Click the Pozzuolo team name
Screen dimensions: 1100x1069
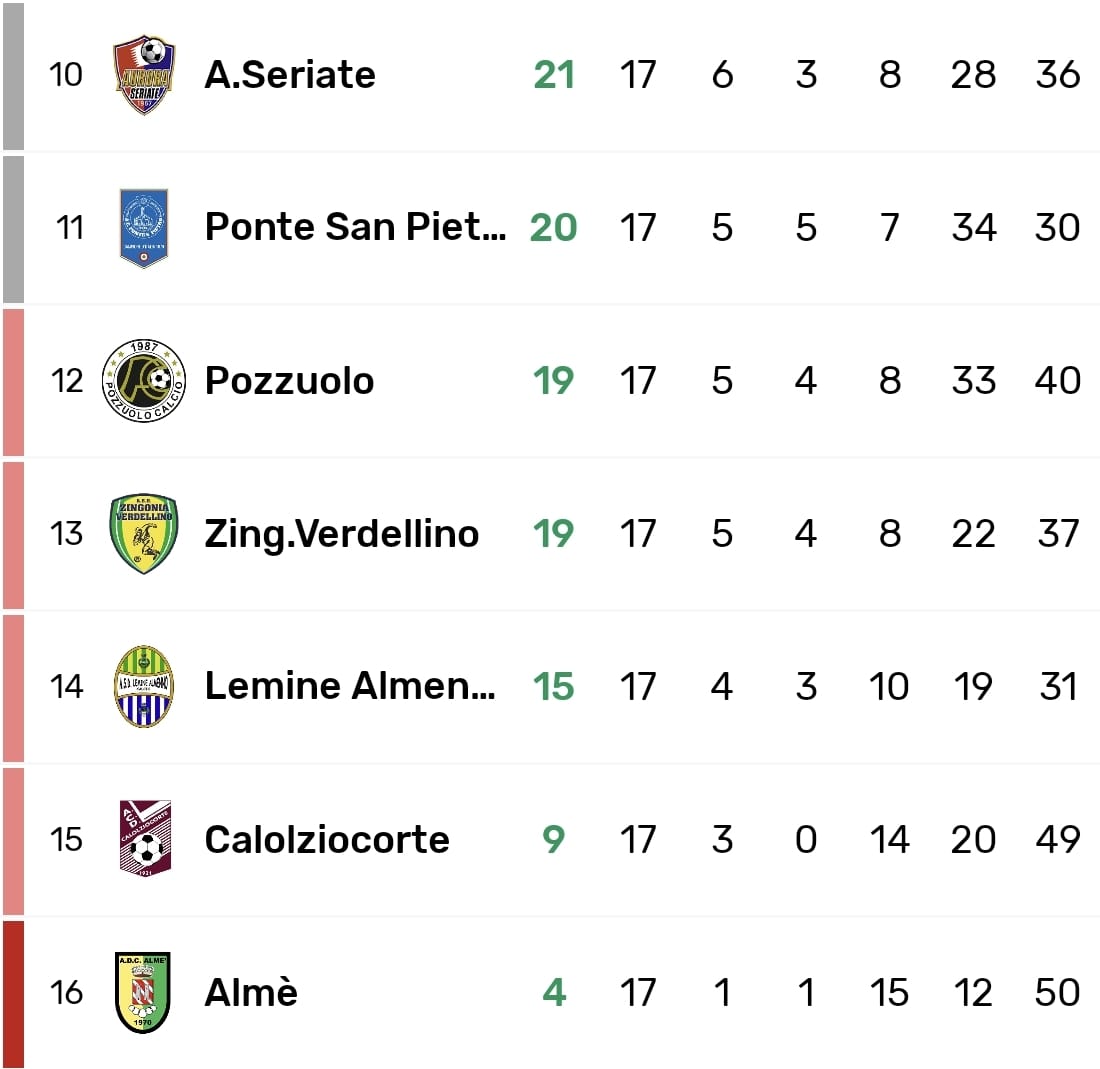click(289, 381)
